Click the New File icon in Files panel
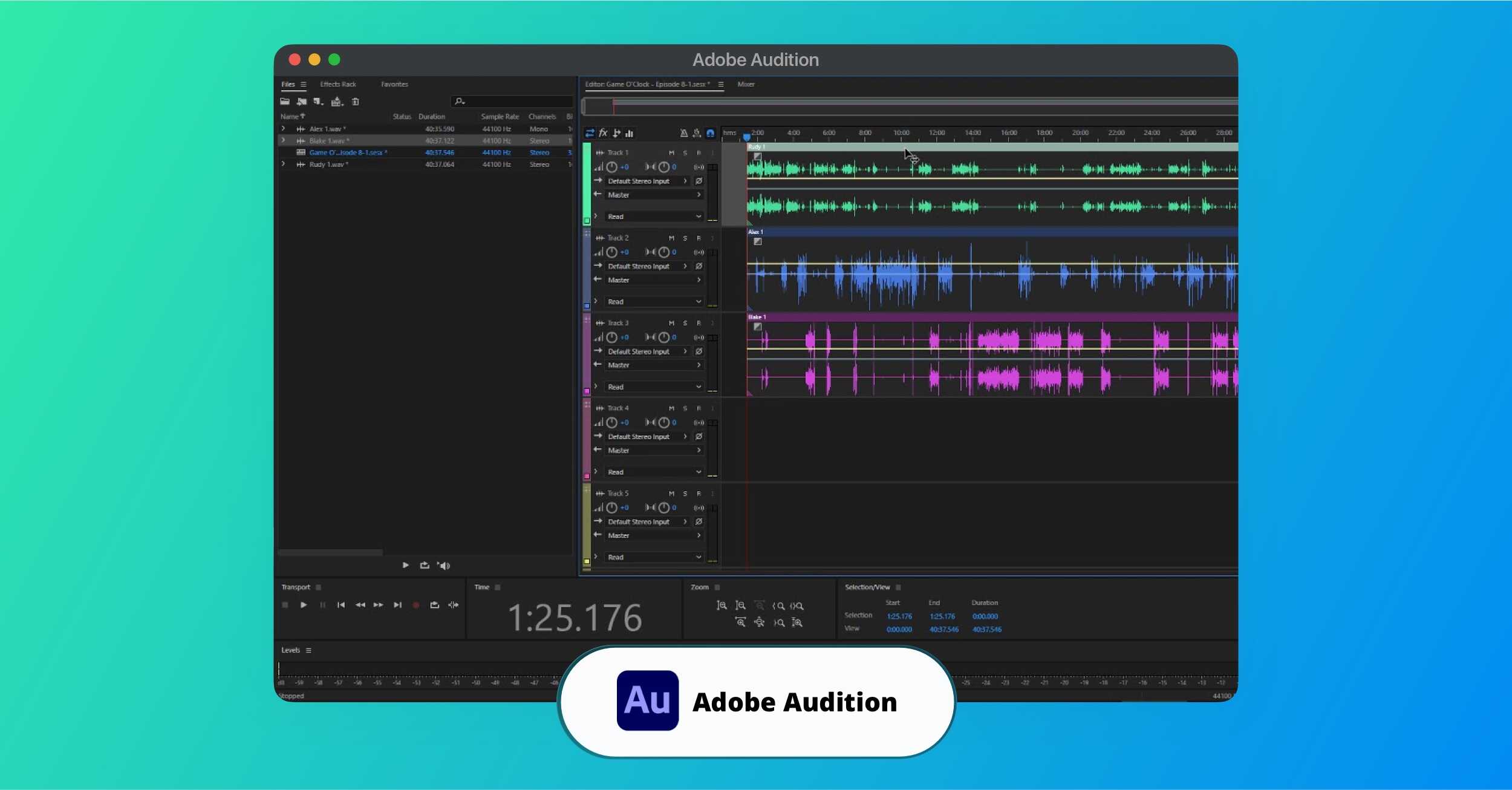 pyautogui.click(x=318, y=102)
